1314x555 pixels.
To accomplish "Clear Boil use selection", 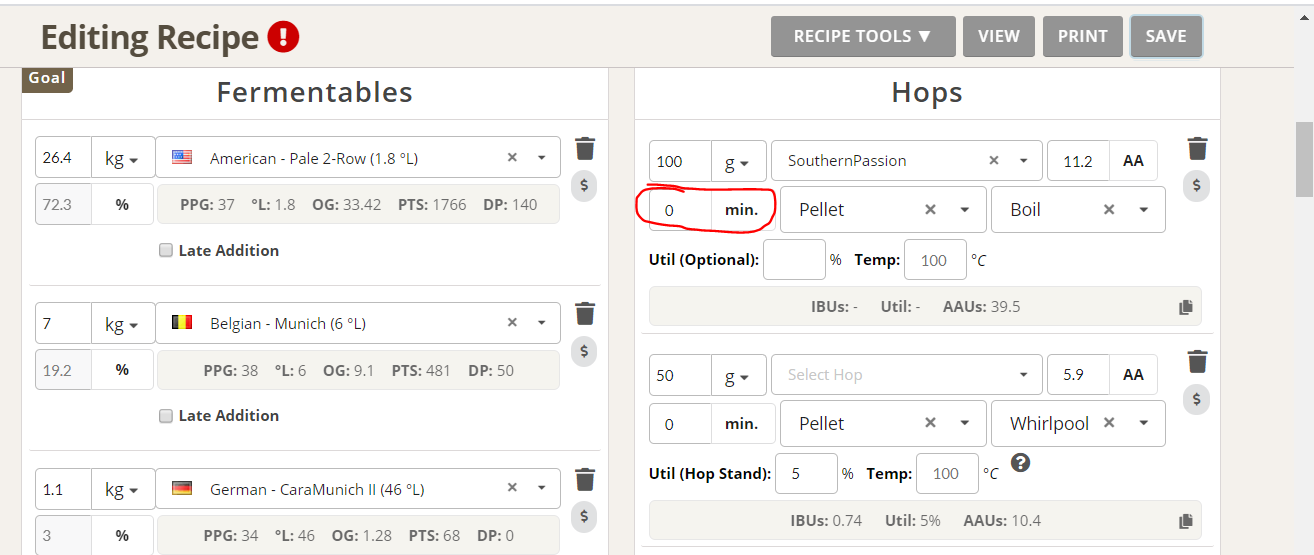I will click(1109, 210).
